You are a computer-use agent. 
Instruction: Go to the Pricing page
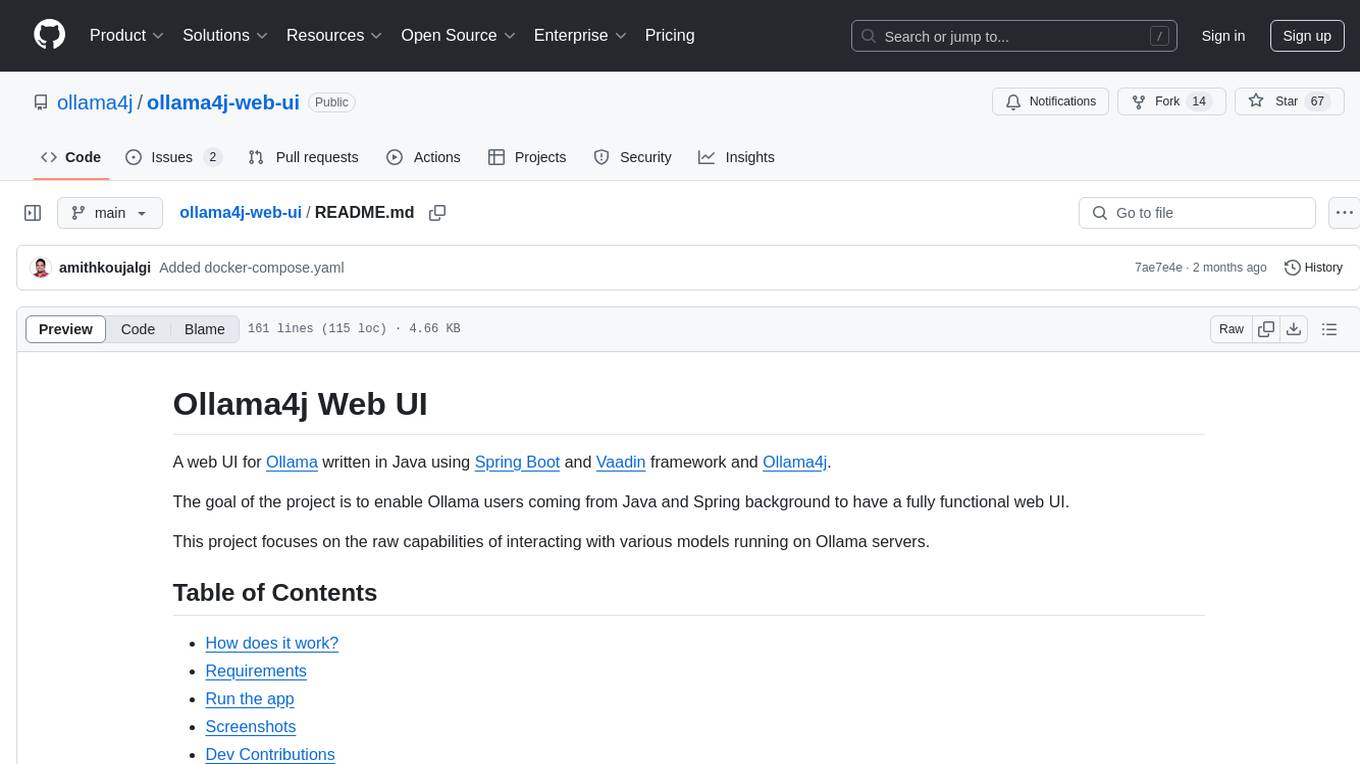[670, 35]
